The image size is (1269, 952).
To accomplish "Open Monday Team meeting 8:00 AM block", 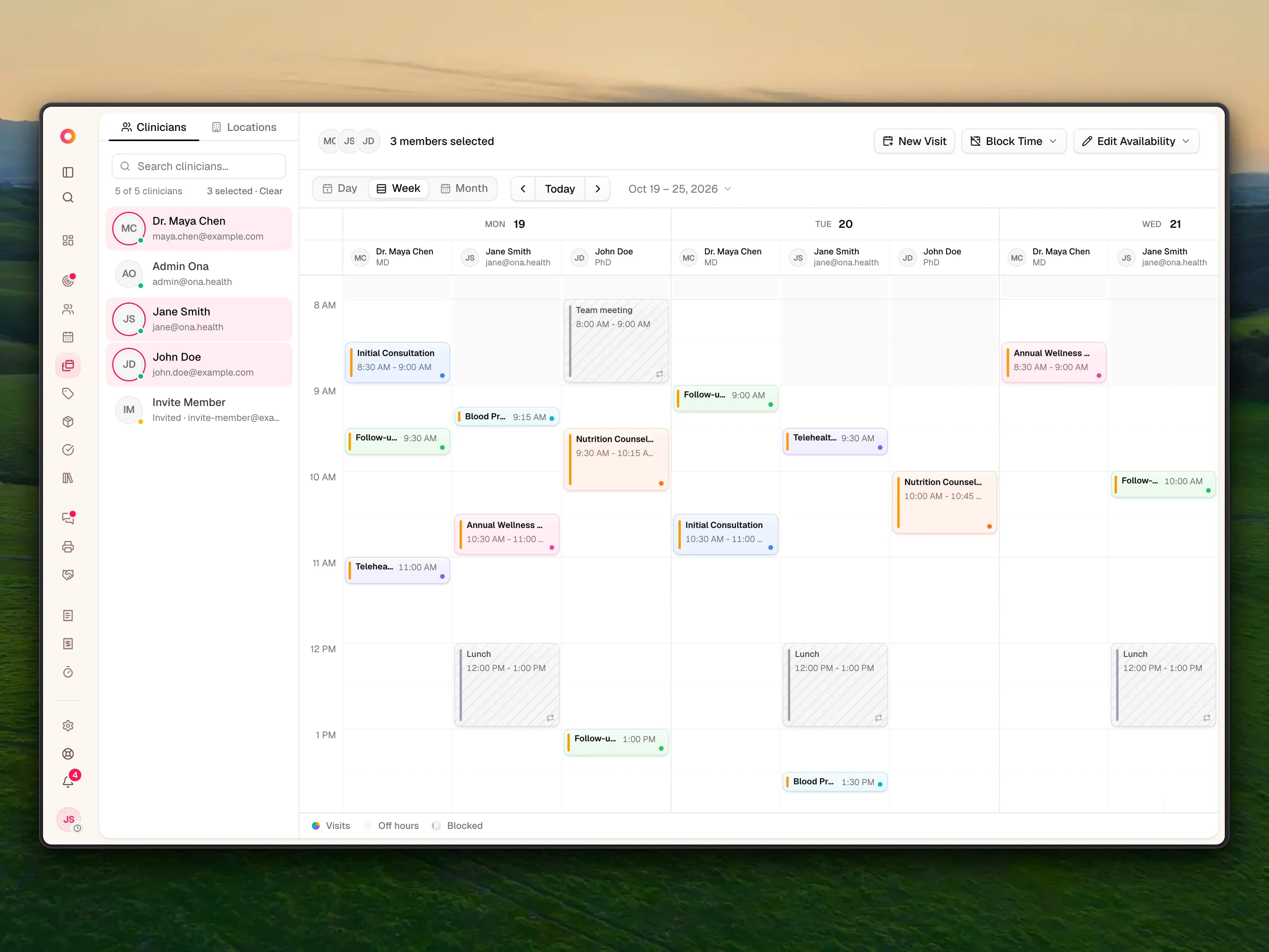I will click(616, 341).
